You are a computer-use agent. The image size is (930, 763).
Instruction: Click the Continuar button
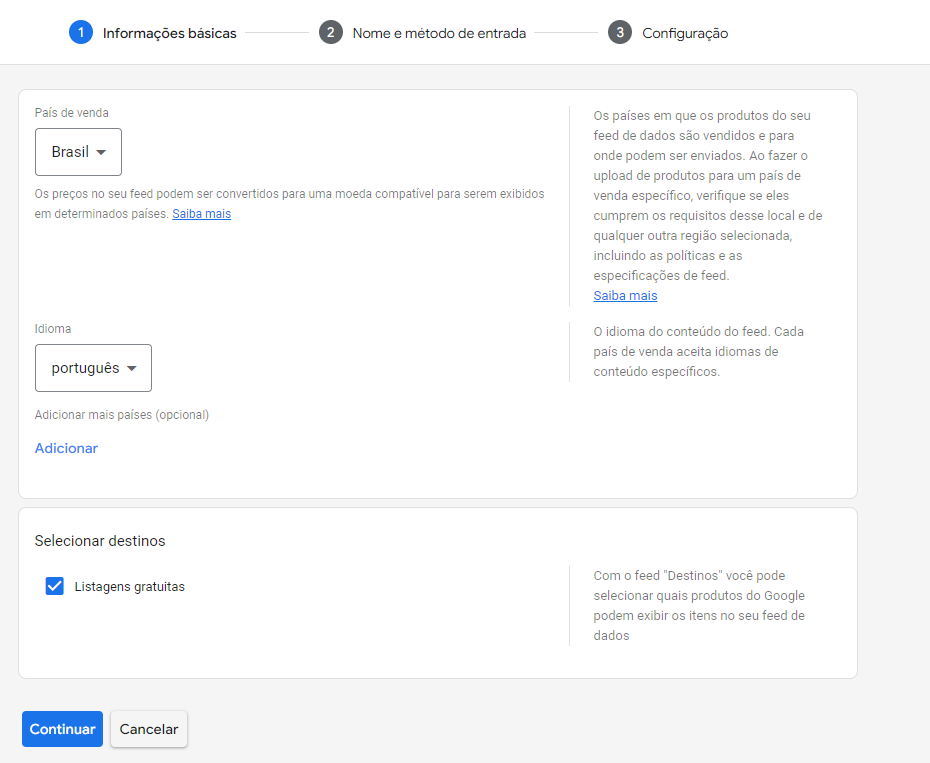click(62, 729)
